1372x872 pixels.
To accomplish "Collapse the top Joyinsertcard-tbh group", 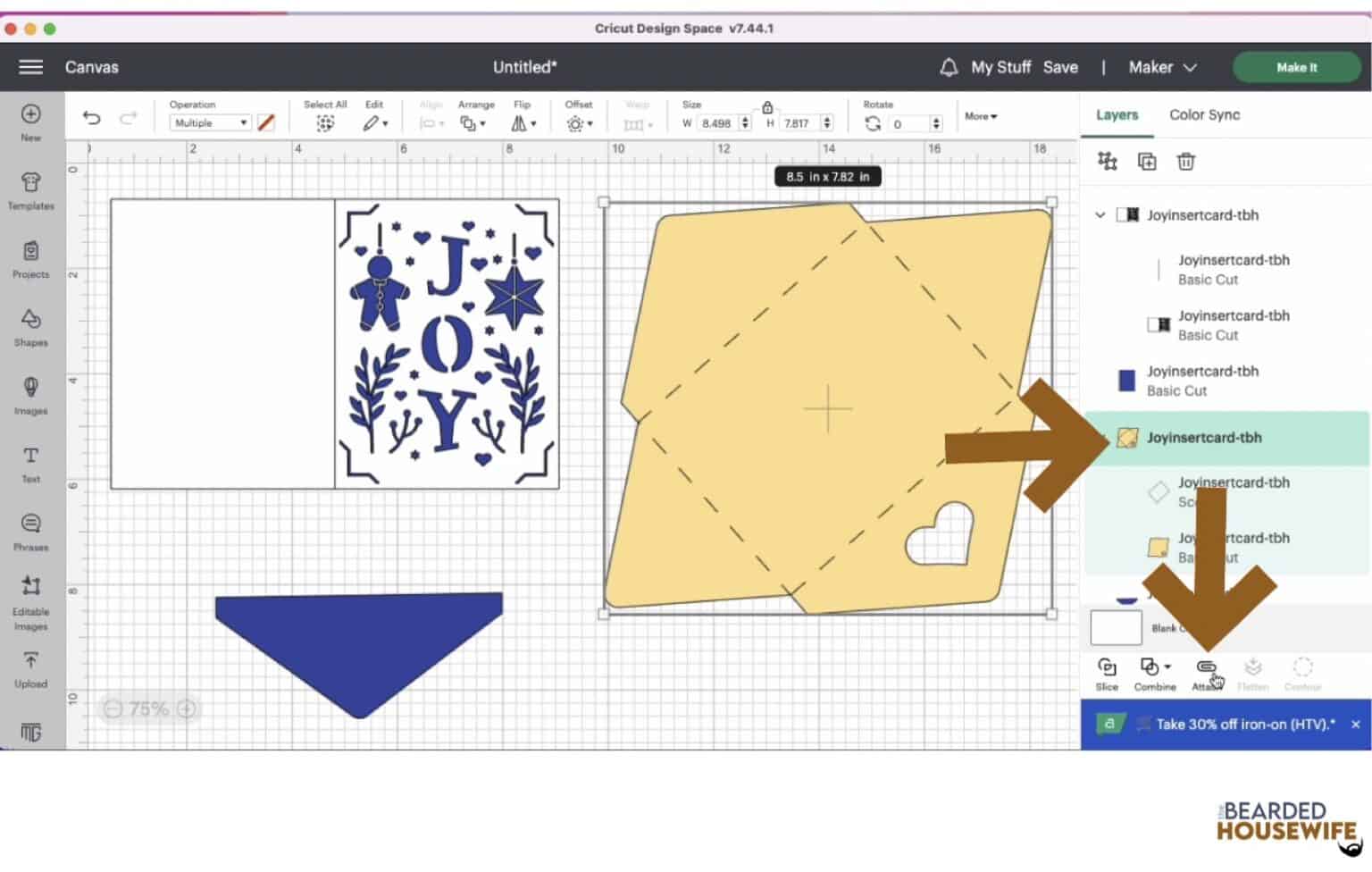I will tap(1100, 215).
